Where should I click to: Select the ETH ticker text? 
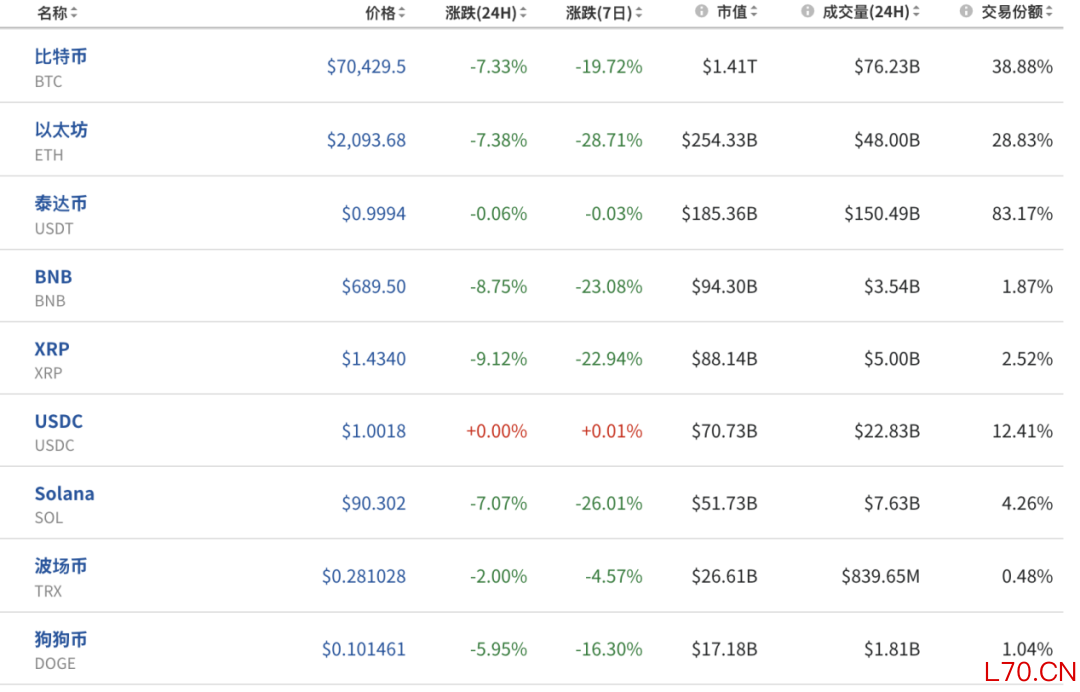pyautogui.click(x=49, y=156)
